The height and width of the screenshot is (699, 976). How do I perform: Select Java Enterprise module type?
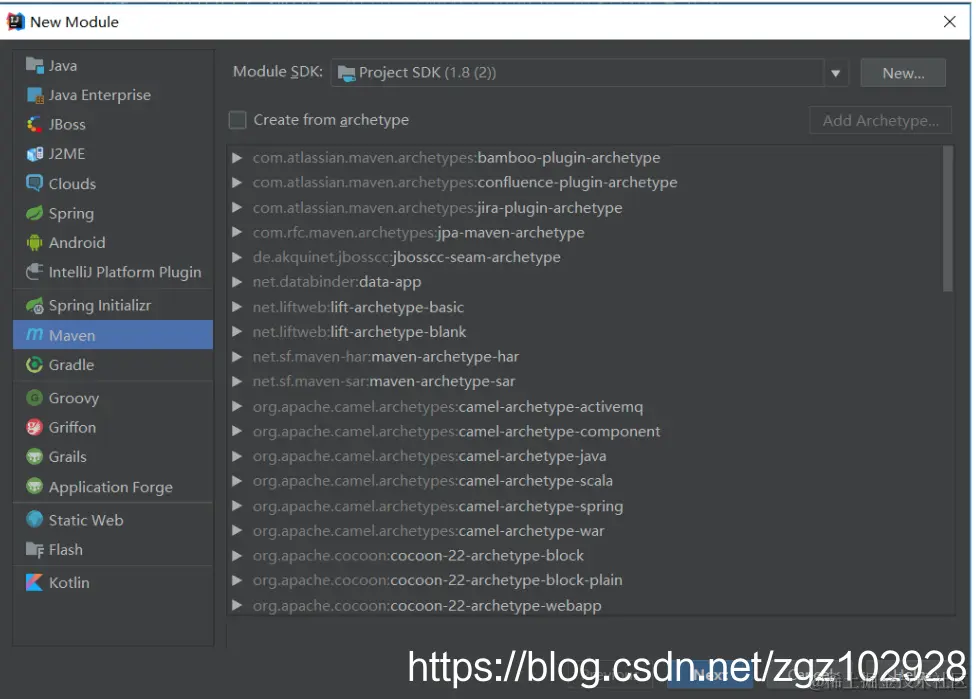tap(100, 95)
